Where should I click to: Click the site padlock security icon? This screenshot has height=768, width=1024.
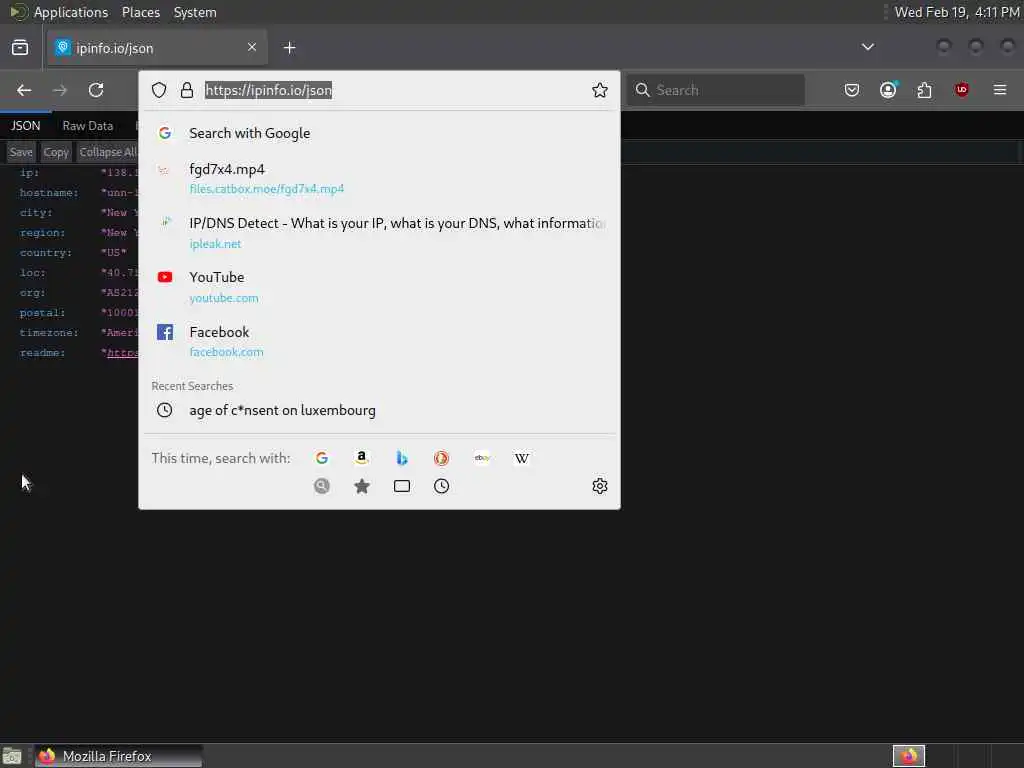tap(187, 90)
